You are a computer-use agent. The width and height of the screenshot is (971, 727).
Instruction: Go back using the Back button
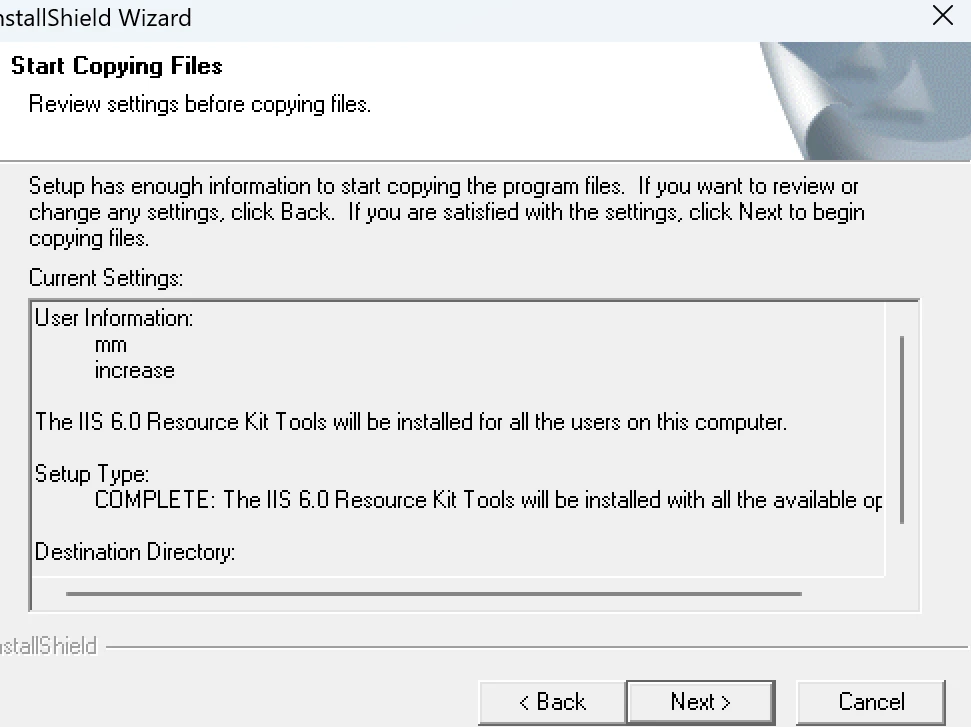[x=552, y=702]
